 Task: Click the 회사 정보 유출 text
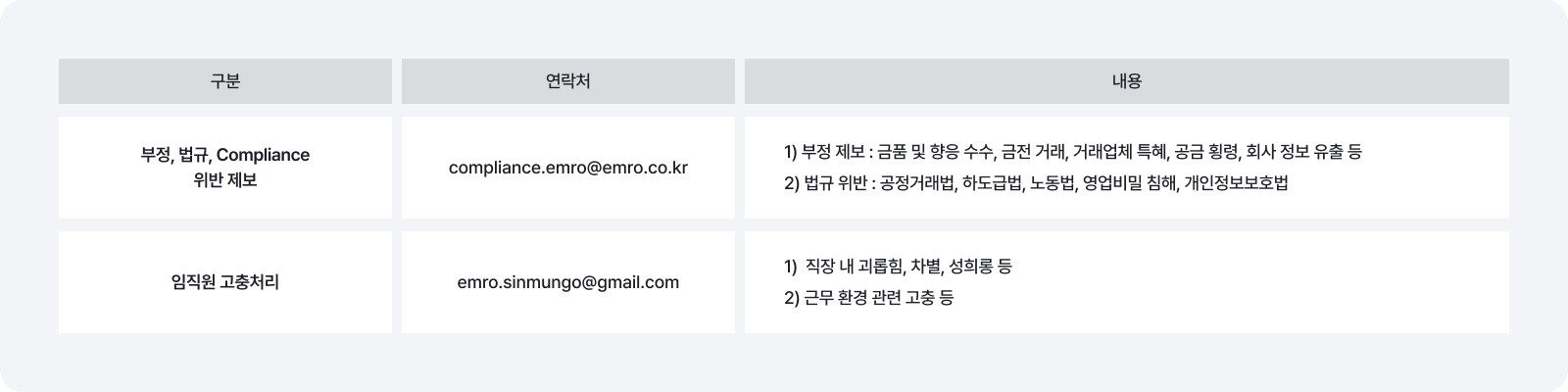click(1295, 152)
